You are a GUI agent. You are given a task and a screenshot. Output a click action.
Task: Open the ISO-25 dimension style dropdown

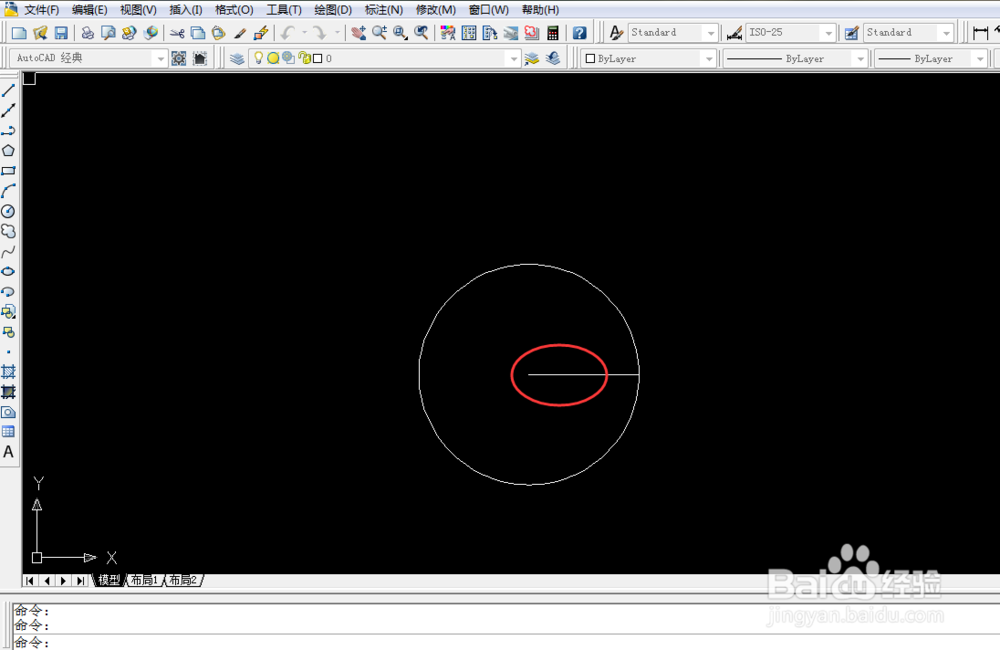pos(828,33)
